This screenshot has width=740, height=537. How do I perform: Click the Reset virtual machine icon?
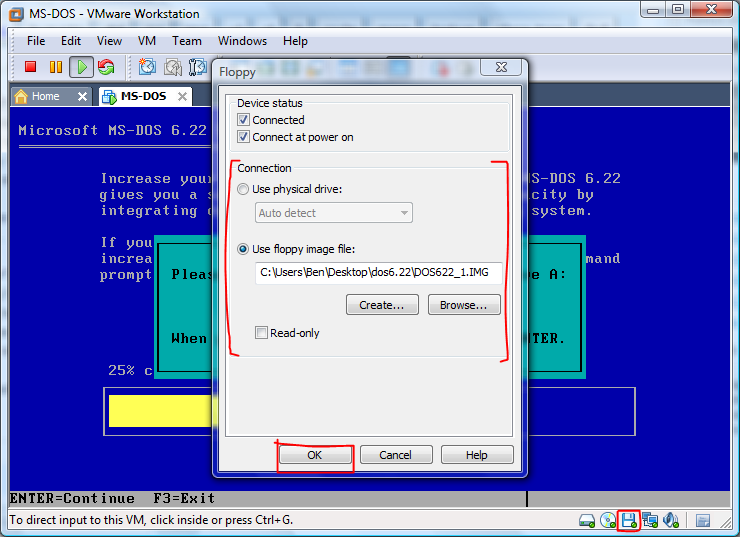point(106,67)
